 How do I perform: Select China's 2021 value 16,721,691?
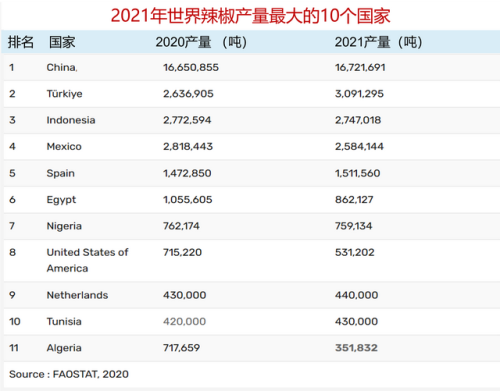[x=360, y=67]
